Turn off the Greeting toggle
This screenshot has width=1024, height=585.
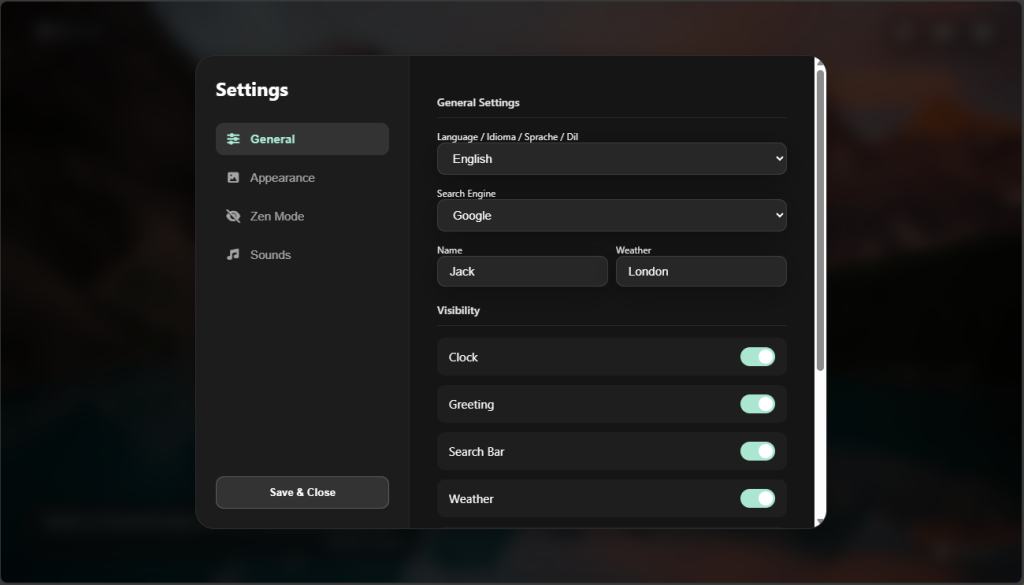point(757,404)
